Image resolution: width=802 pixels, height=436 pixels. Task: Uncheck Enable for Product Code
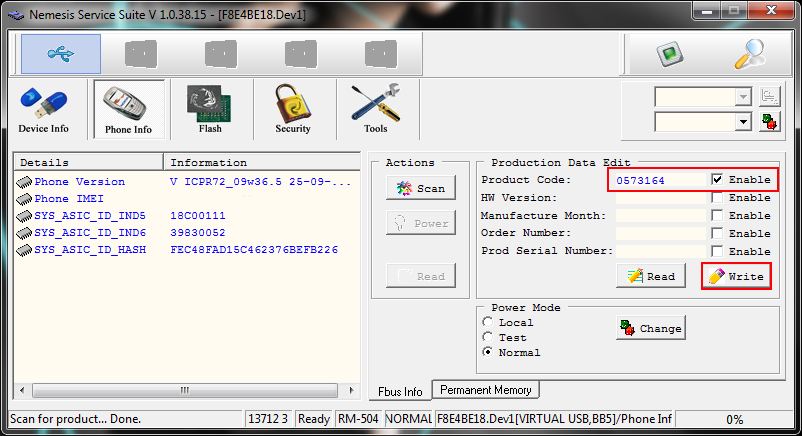point(717,179)
